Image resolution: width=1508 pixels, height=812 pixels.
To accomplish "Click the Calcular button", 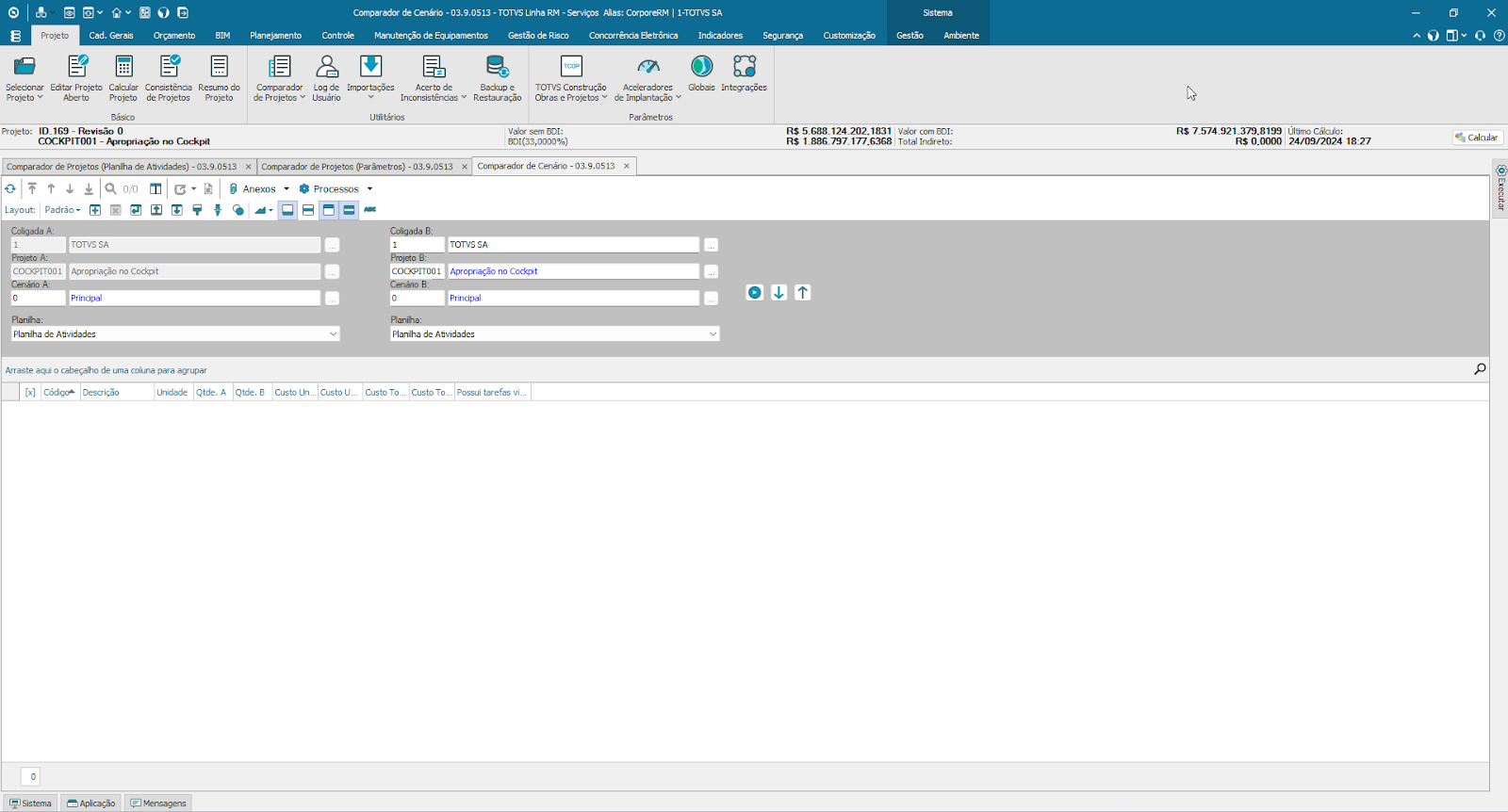I will pos(1477,138).
